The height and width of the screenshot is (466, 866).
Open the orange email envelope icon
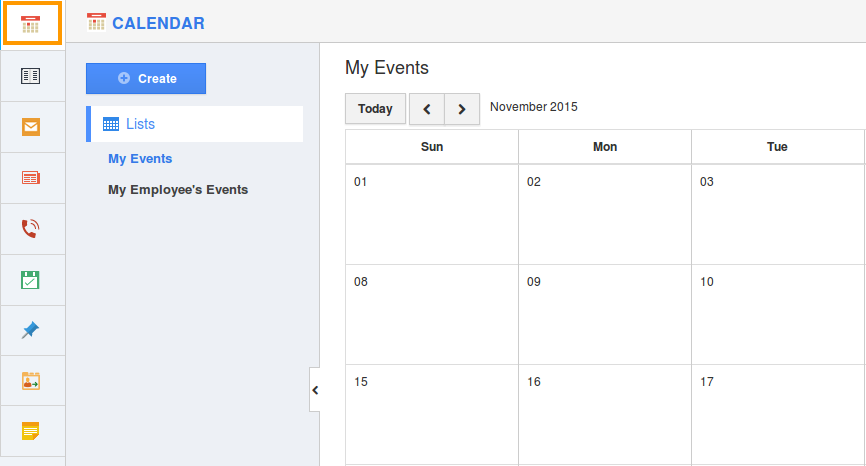point(31,127)
